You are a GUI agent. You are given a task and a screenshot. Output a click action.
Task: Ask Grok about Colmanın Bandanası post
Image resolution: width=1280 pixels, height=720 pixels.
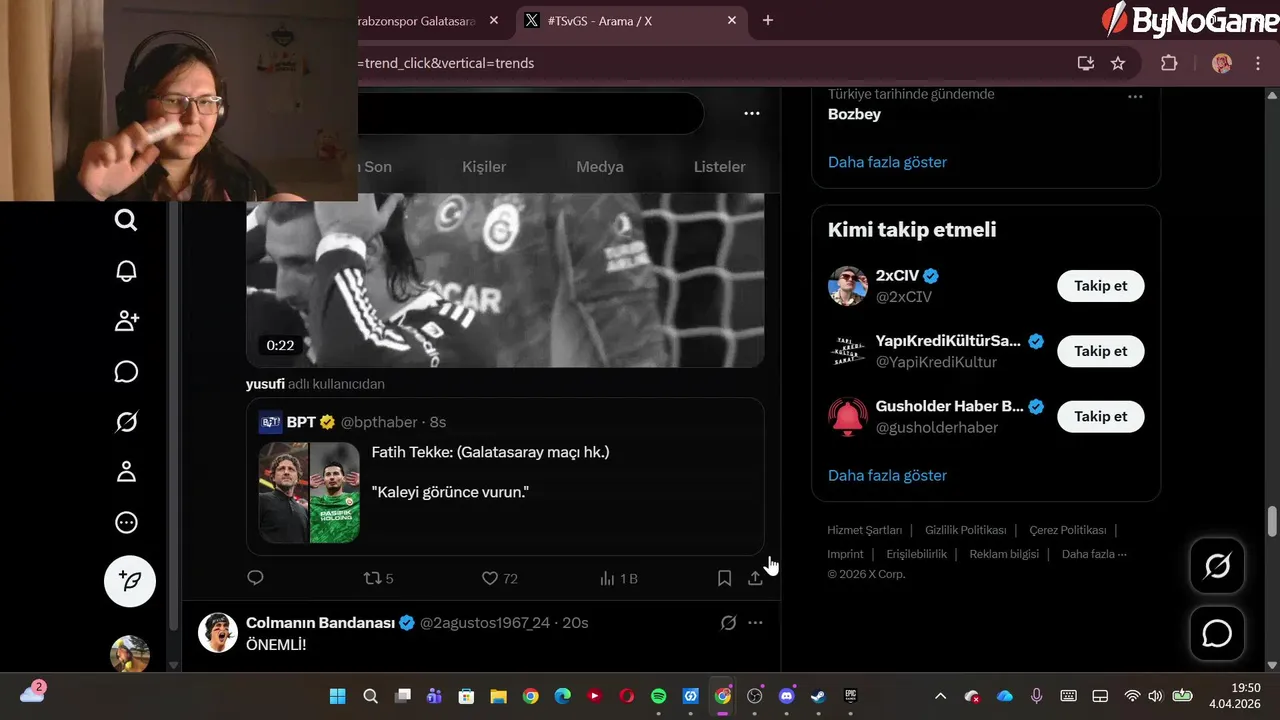click(x=728, y=623)
